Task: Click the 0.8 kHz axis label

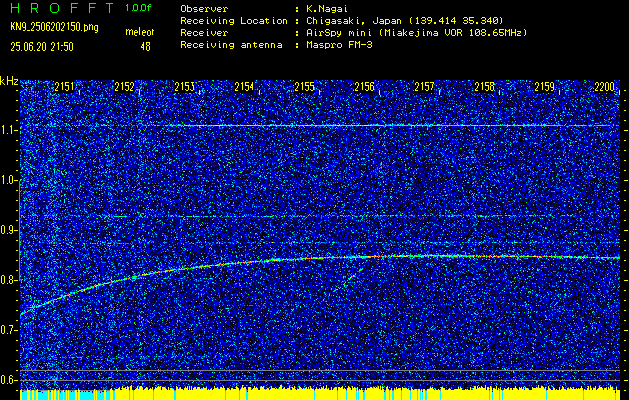Action: point(9,280)
